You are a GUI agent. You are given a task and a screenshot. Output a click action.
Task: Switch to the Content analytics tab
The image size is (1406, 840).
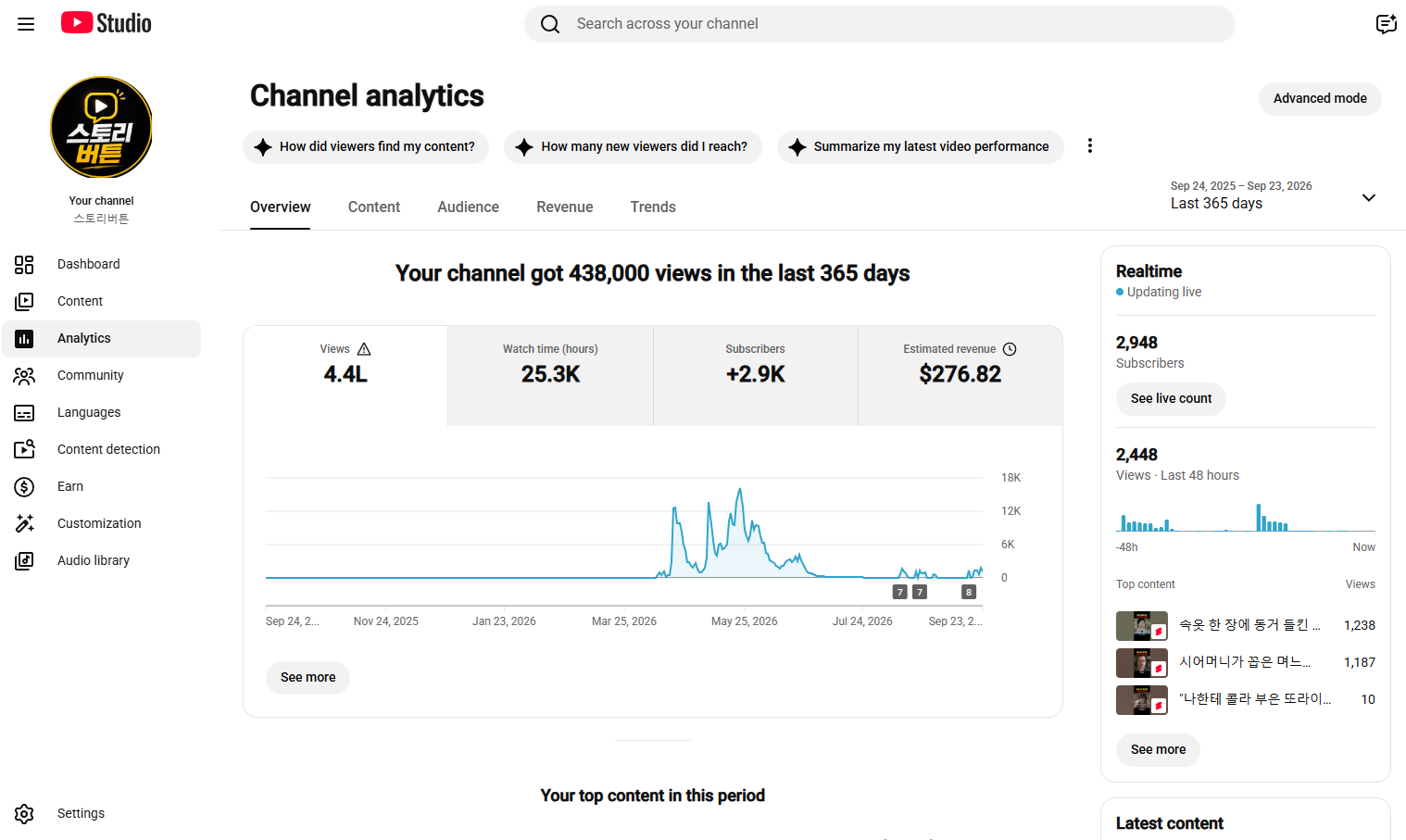click(x=374, y=207)
